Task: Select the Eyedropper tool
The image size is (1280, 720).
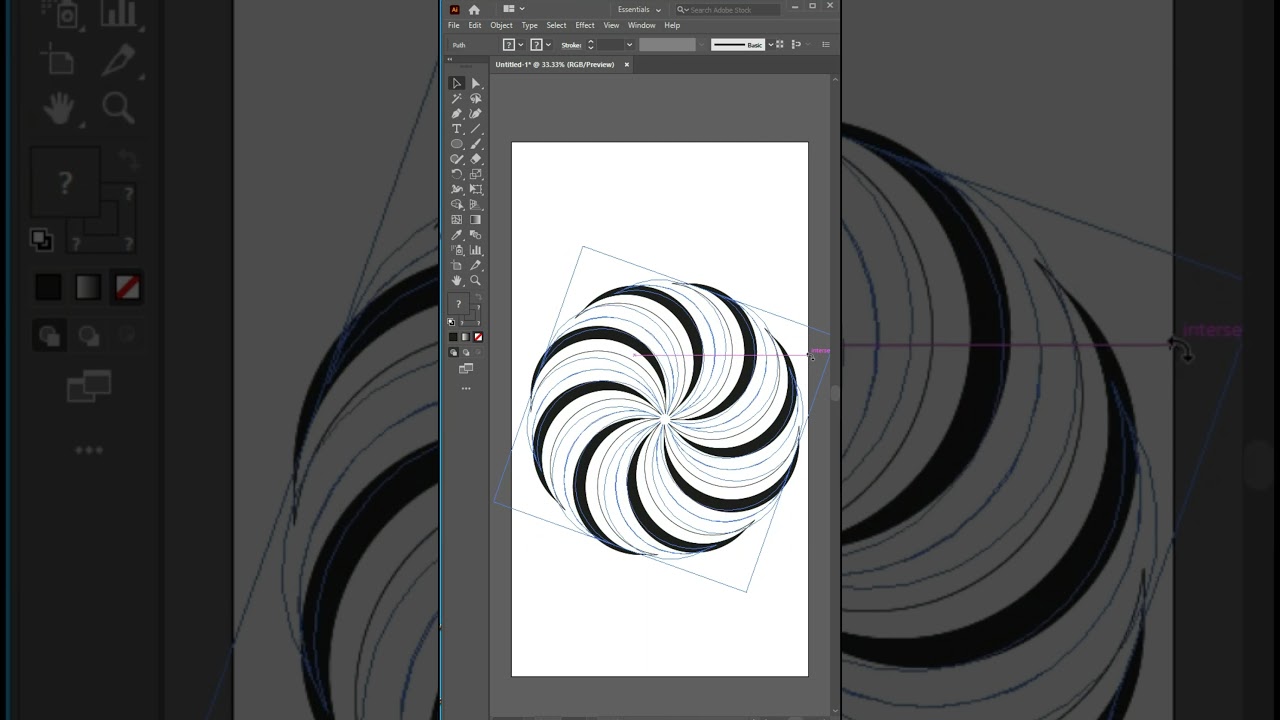Action: (x=457, y=235)
